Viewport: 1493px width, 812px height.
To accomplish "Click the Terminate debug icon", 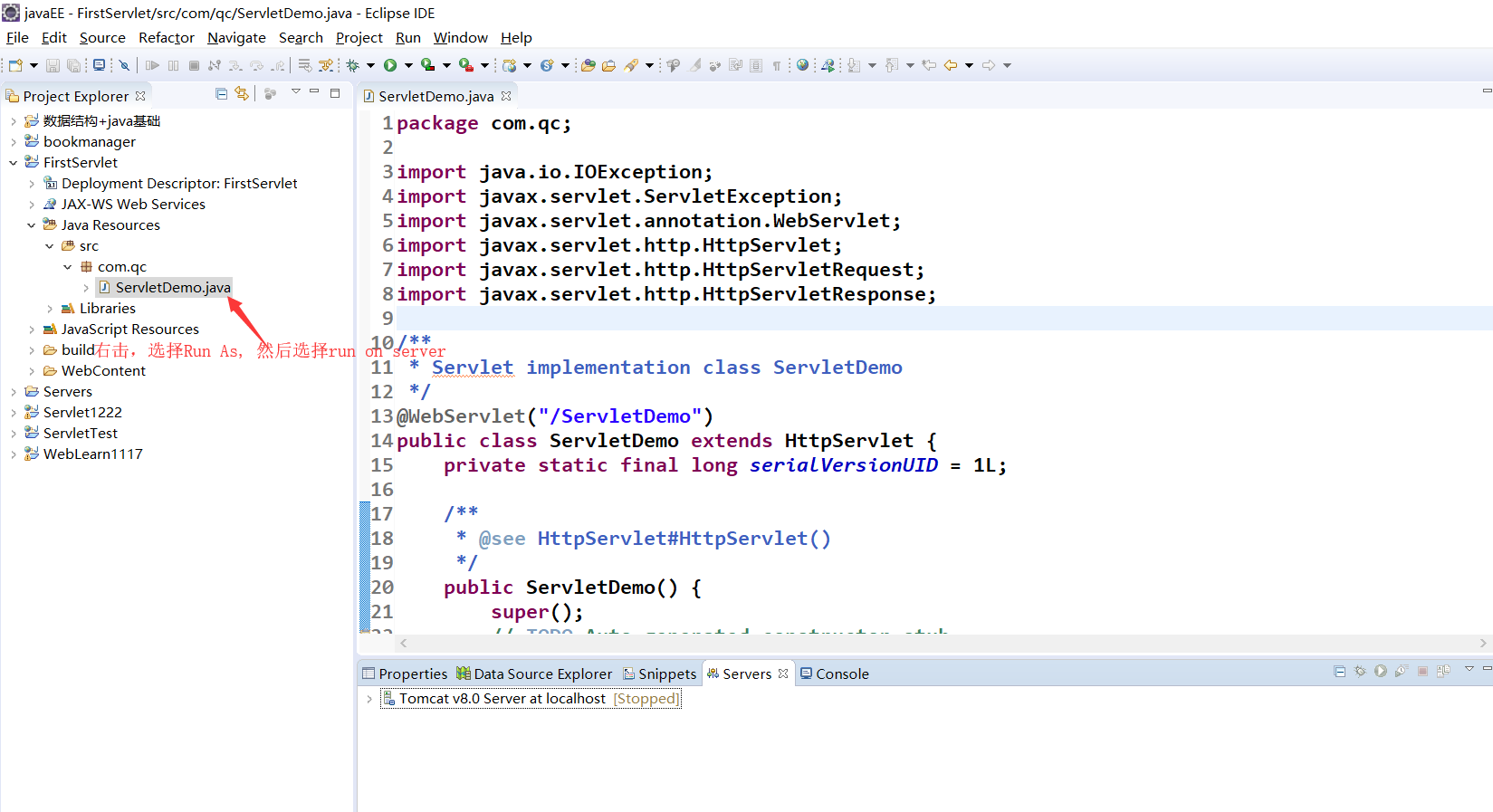I will click(194, 65).
